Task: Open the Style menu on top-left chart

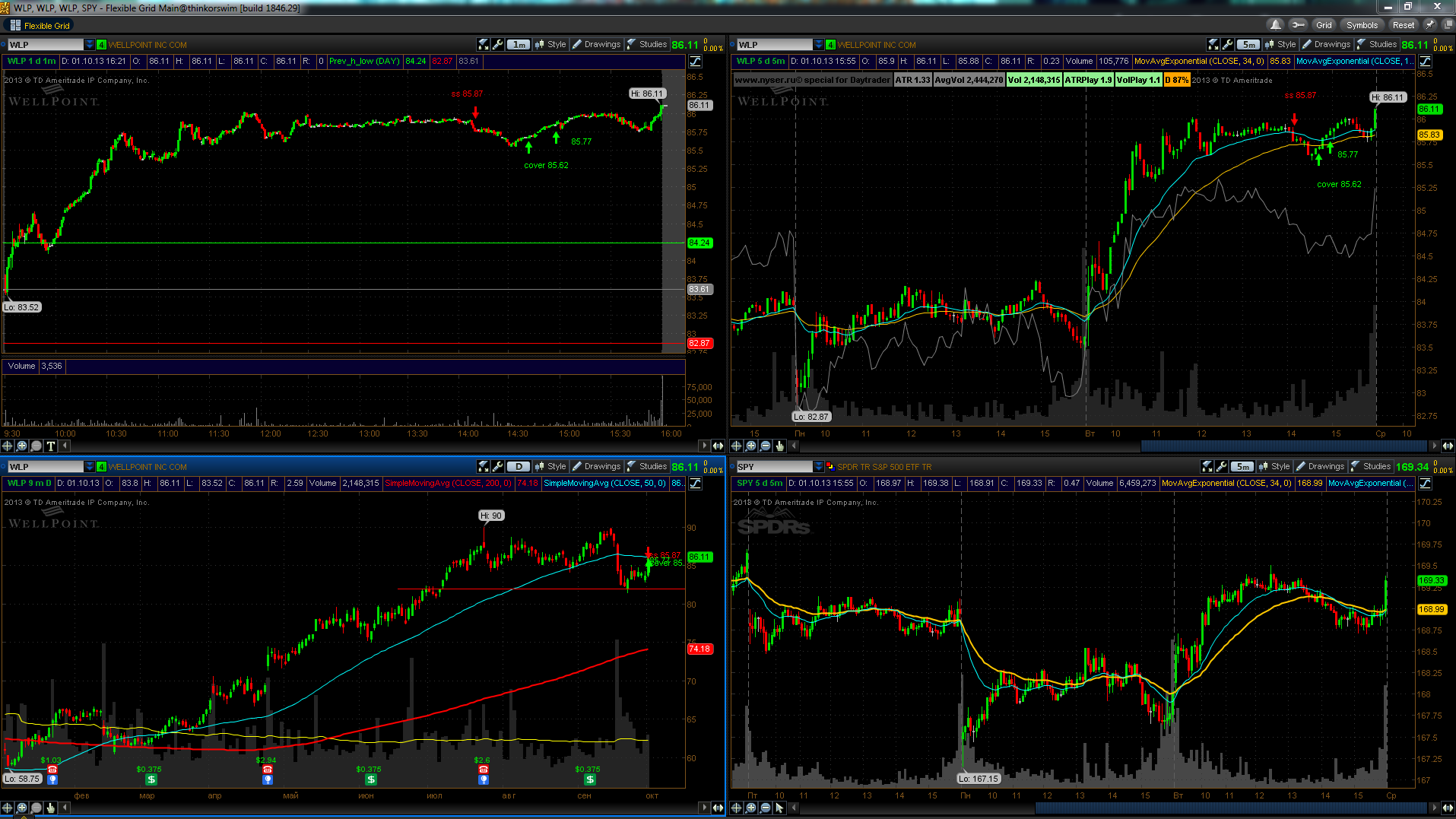Action: click(x=551, y=45)
